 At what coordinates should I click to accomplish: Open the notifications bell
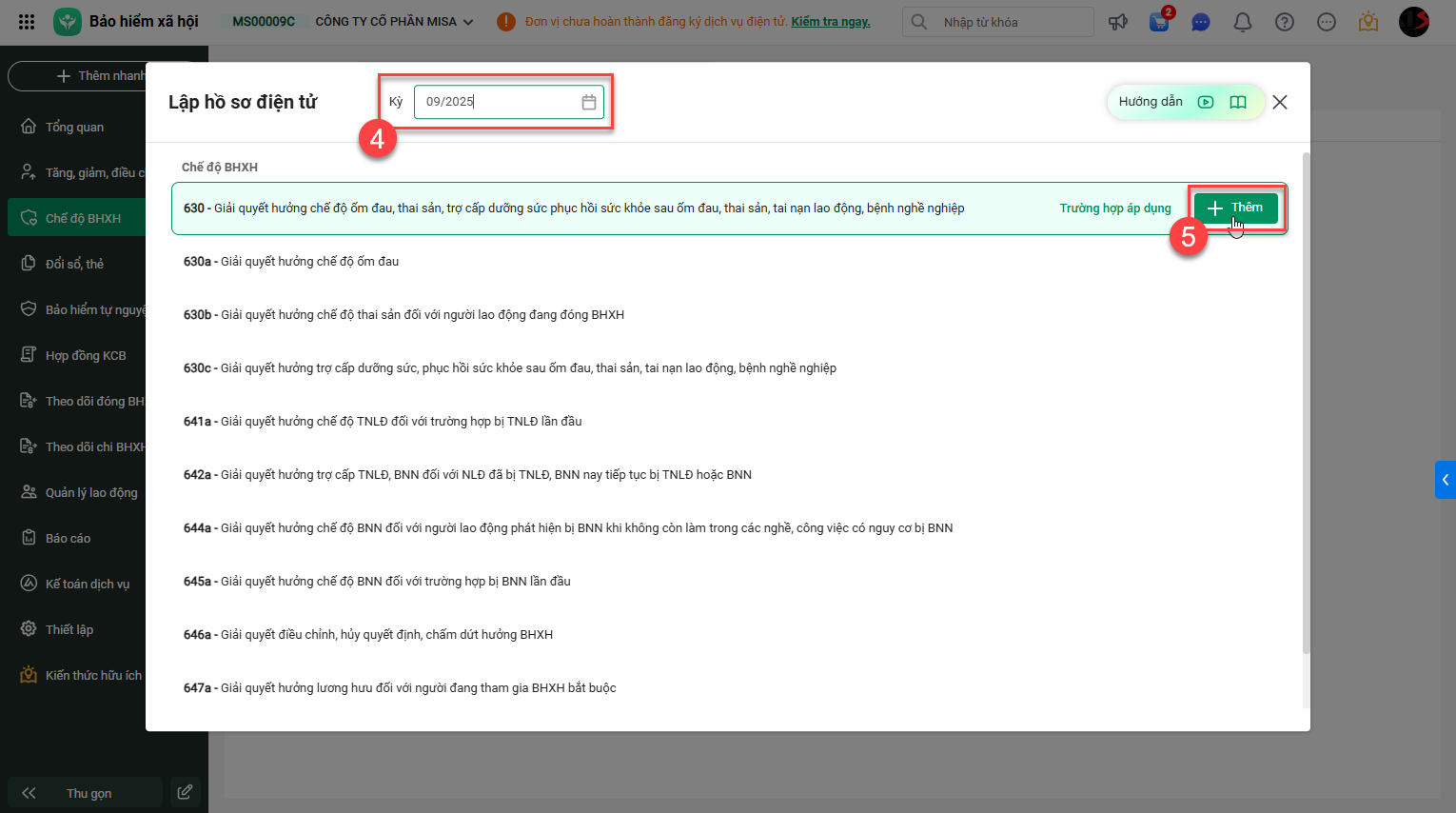(1243, 22)
